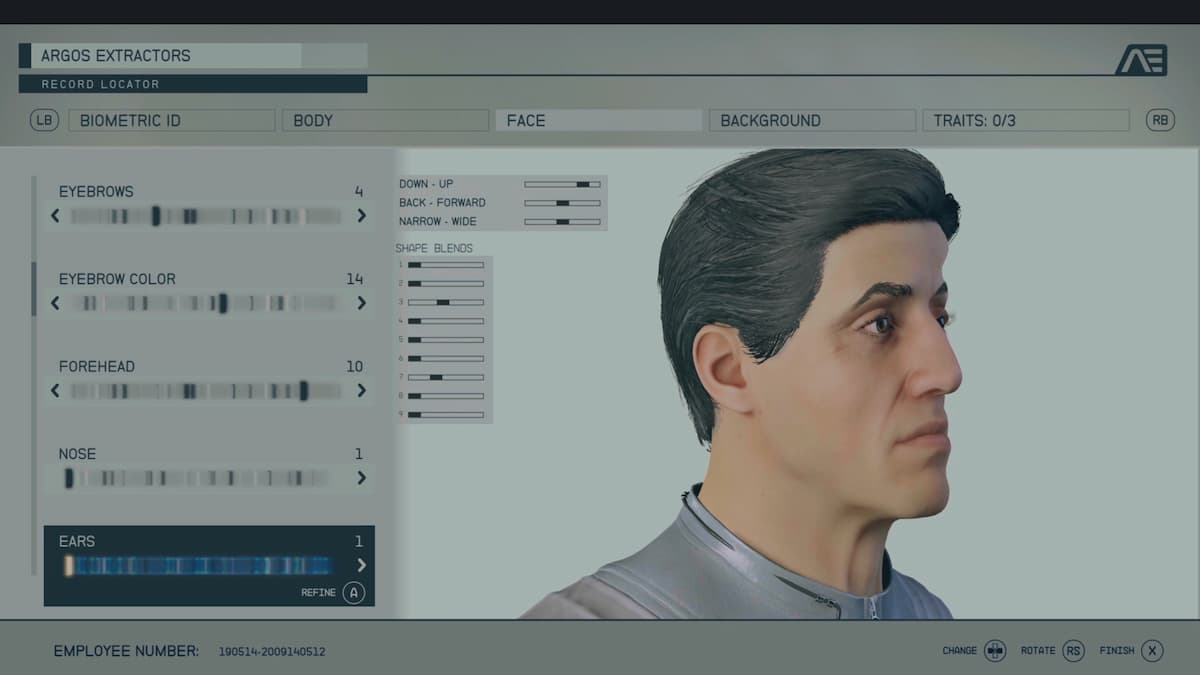
Task: Click the RS icon next to Rotate
Action: point(1073,650)
